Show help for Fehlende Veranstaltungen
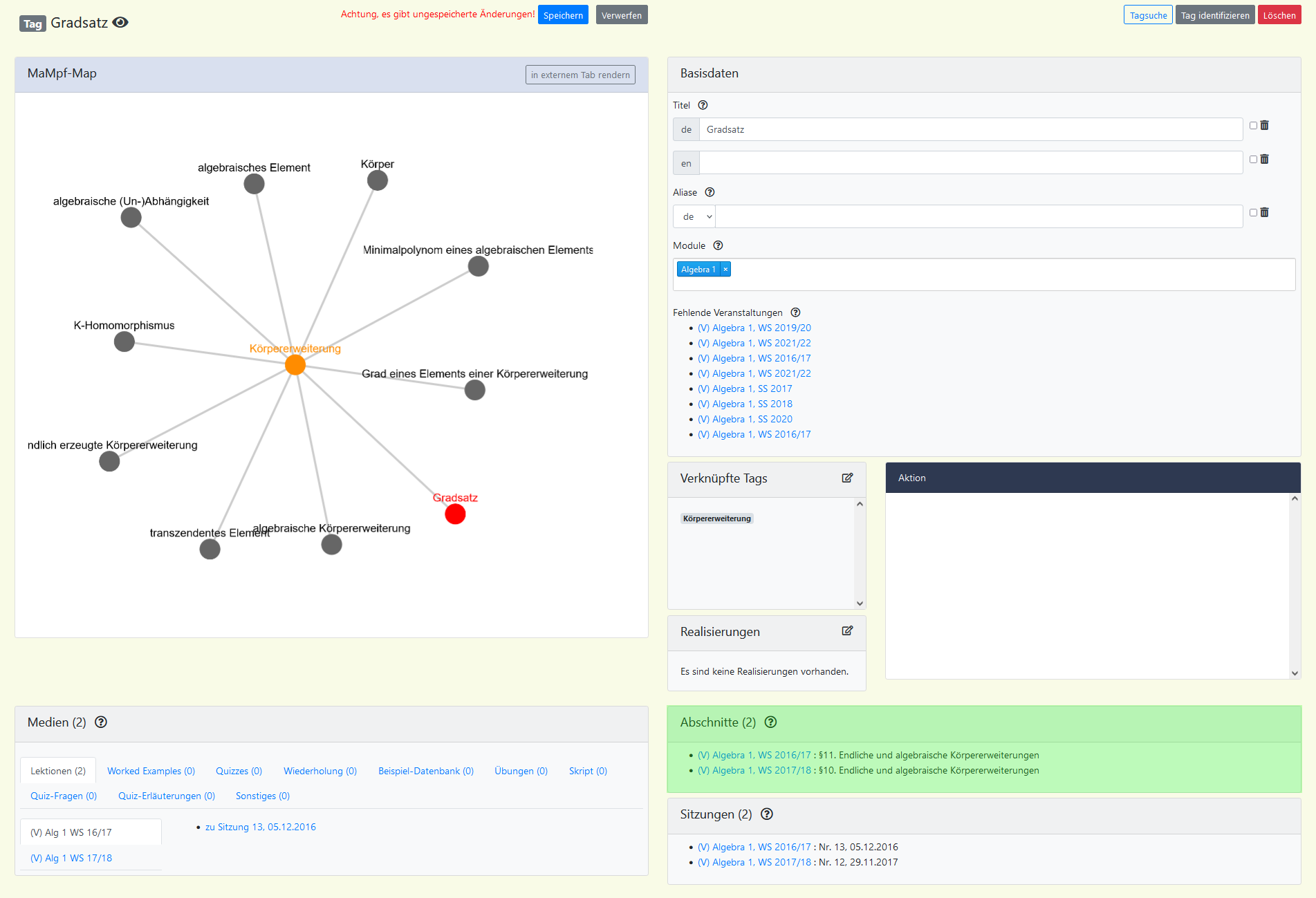The image size is (1316, 898). coord(795,312)
